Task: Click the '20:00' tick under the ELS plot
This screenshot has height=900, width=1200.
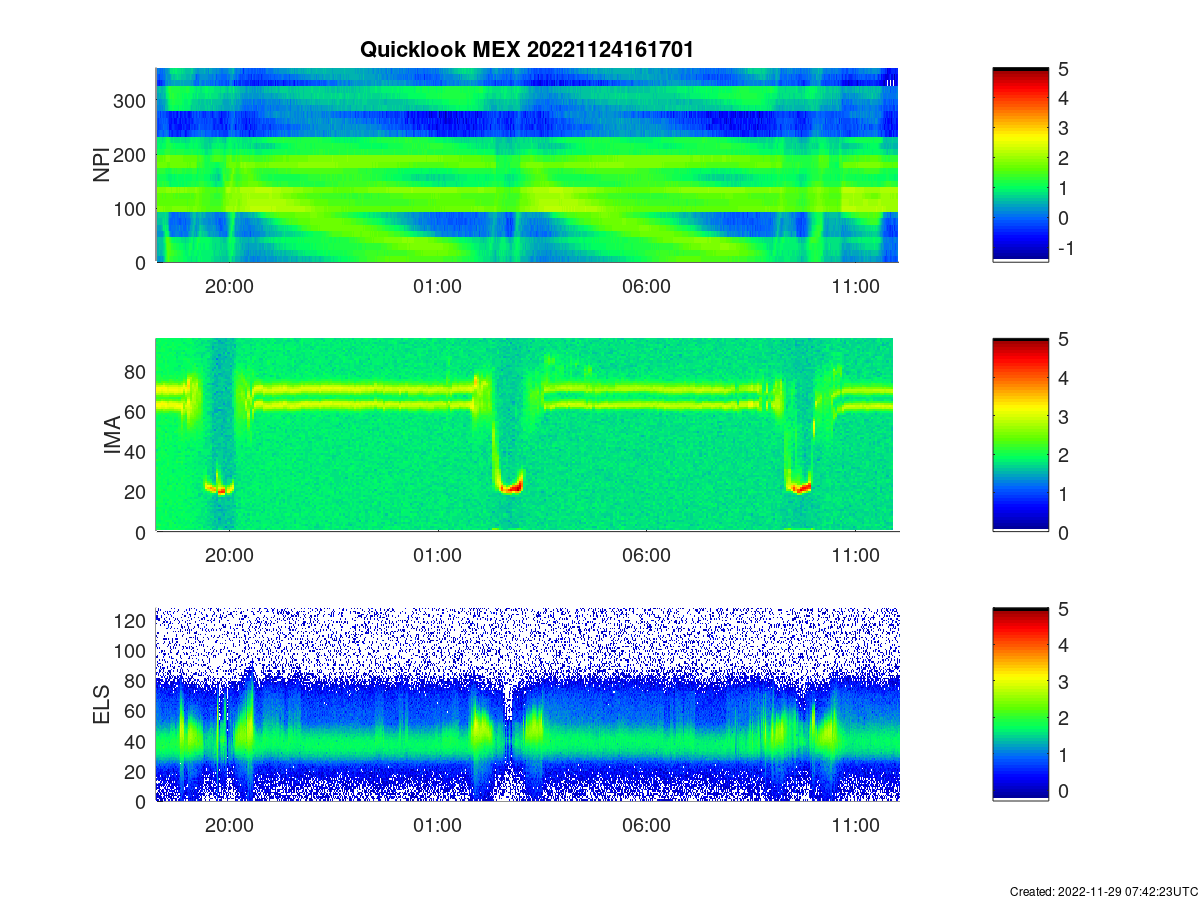Action: coord(229,826)
